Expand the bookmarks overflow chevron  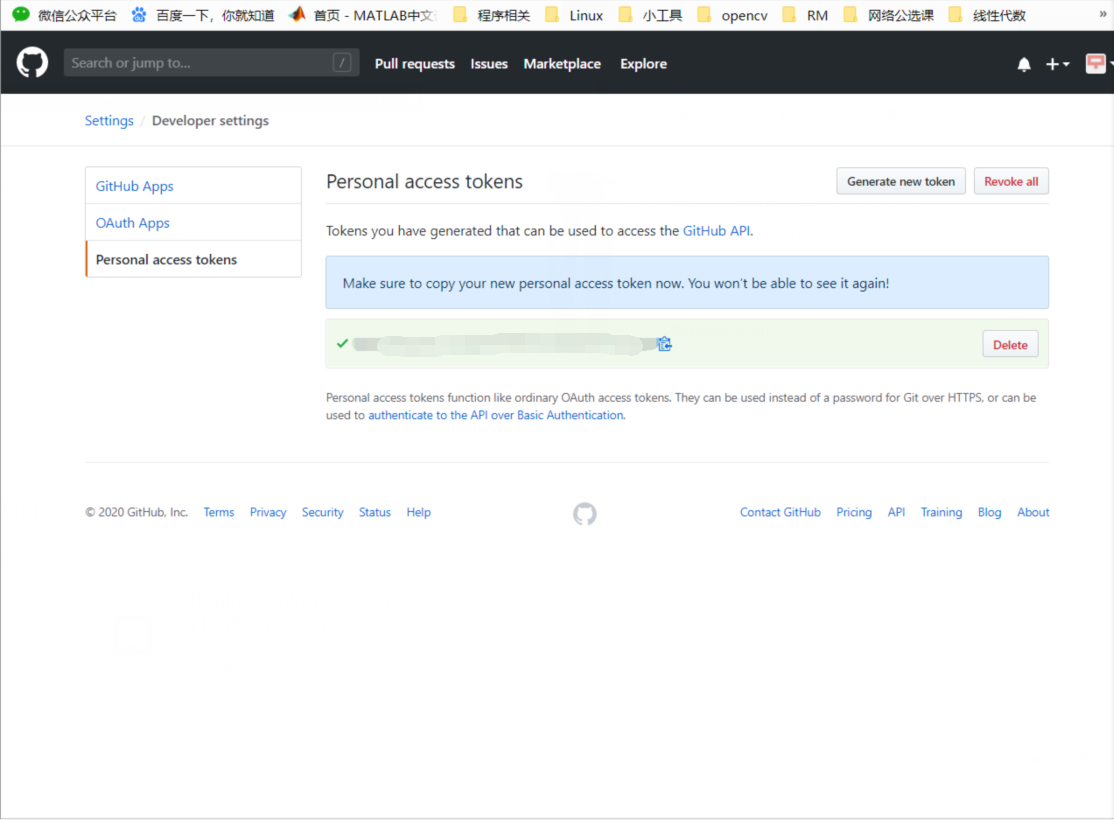point(1103,14)
